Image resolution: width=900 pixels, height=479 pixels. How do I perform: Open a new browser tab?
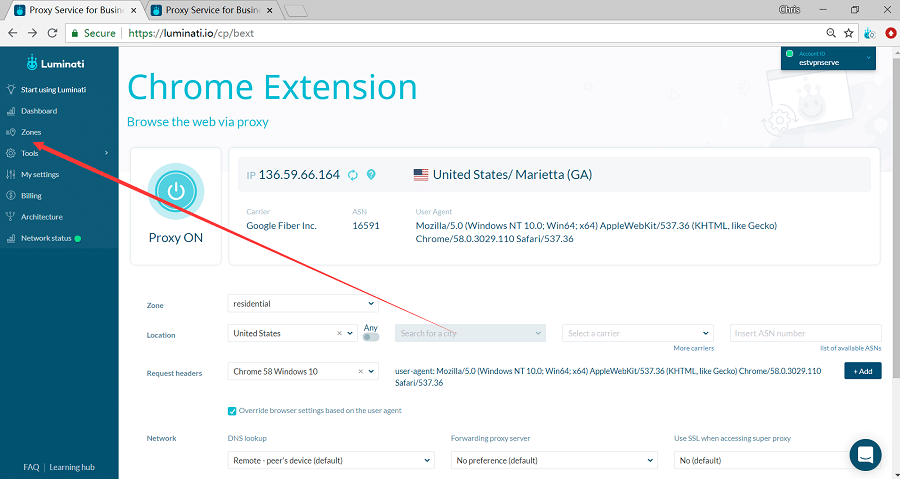[x=296, y=11]
